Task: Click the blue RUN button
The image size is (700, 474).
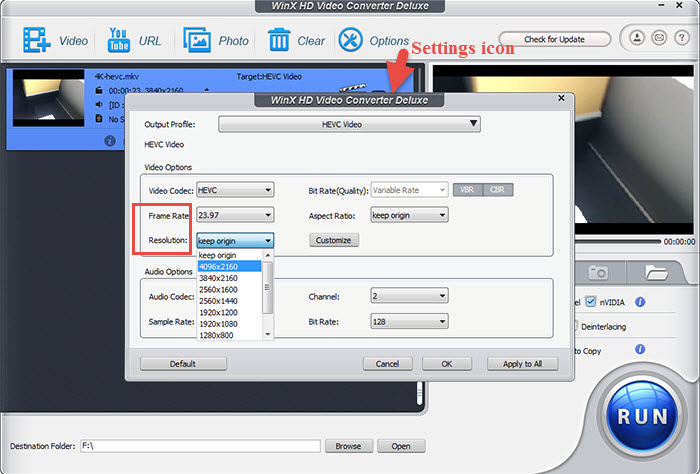Action: coord(637,413)
